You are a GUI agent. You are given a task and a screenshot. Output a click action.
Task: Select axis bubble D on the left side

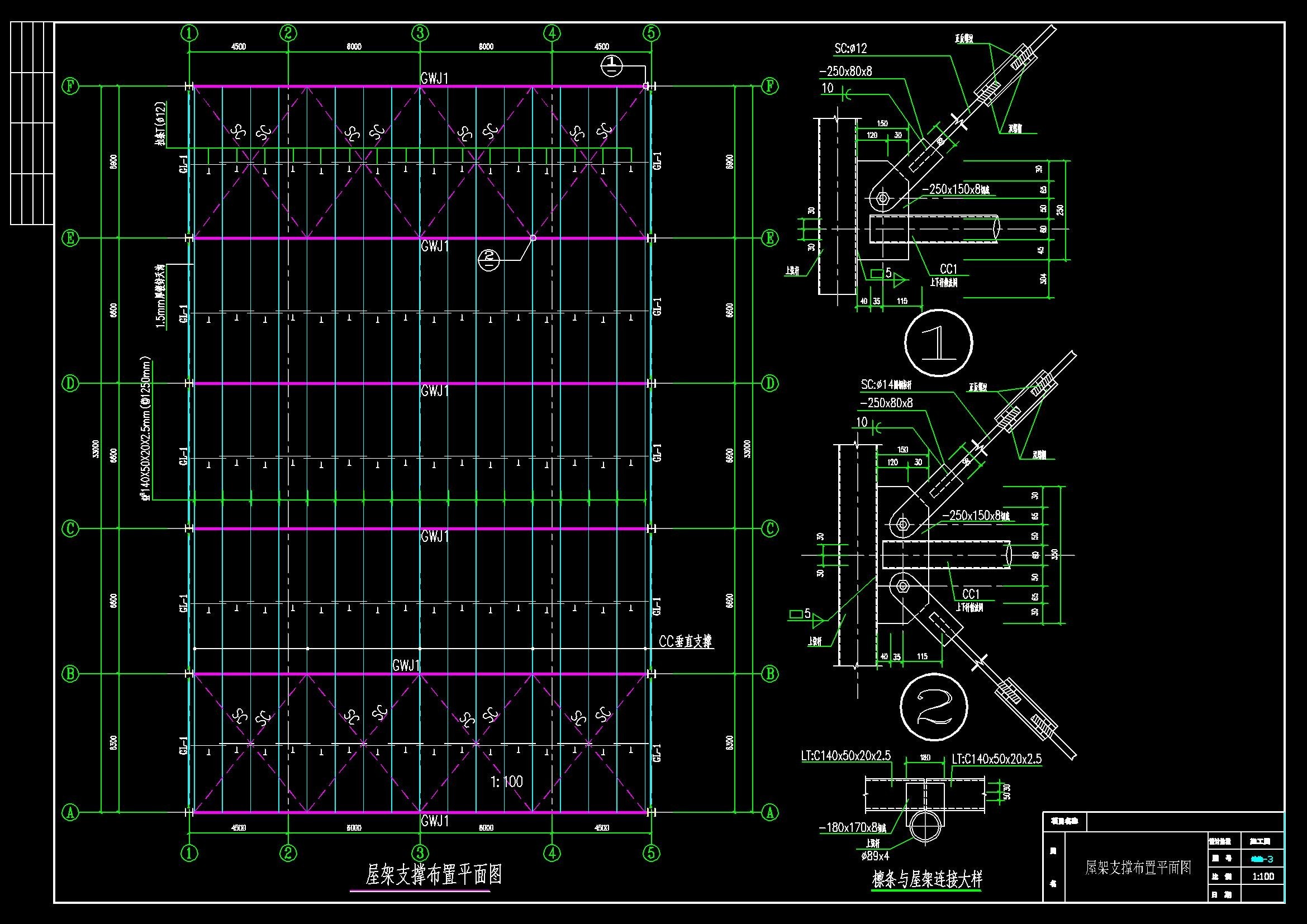tap(70, 383)
